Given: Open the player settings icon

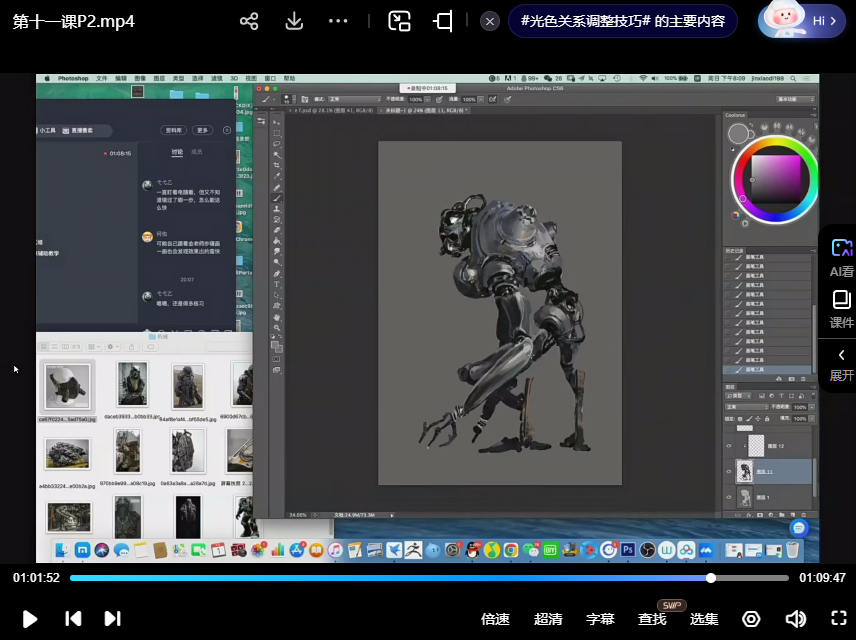Looking at the screenshot, I should pos(751,619).
